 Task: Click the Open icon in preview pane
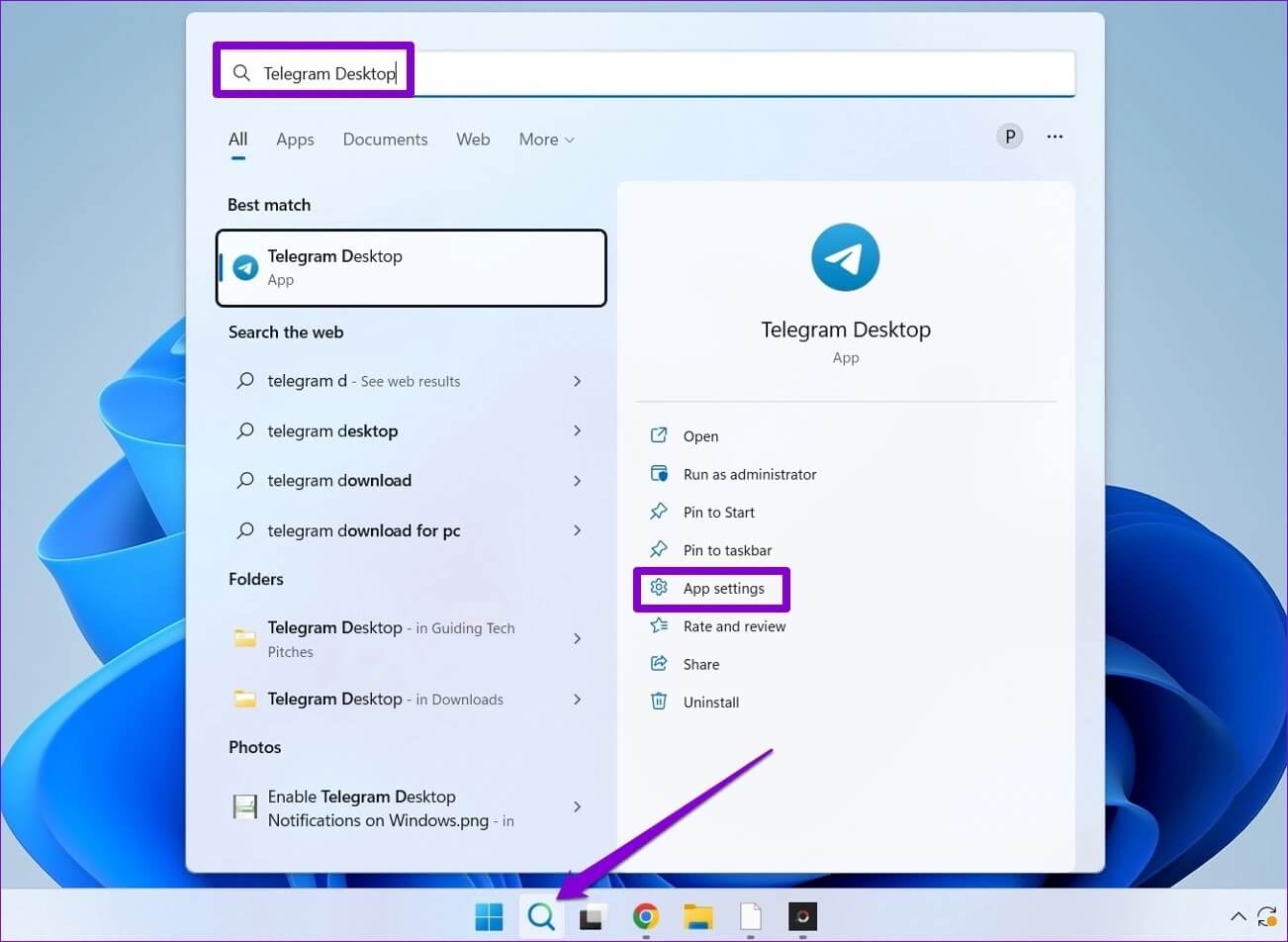(659, 435)
